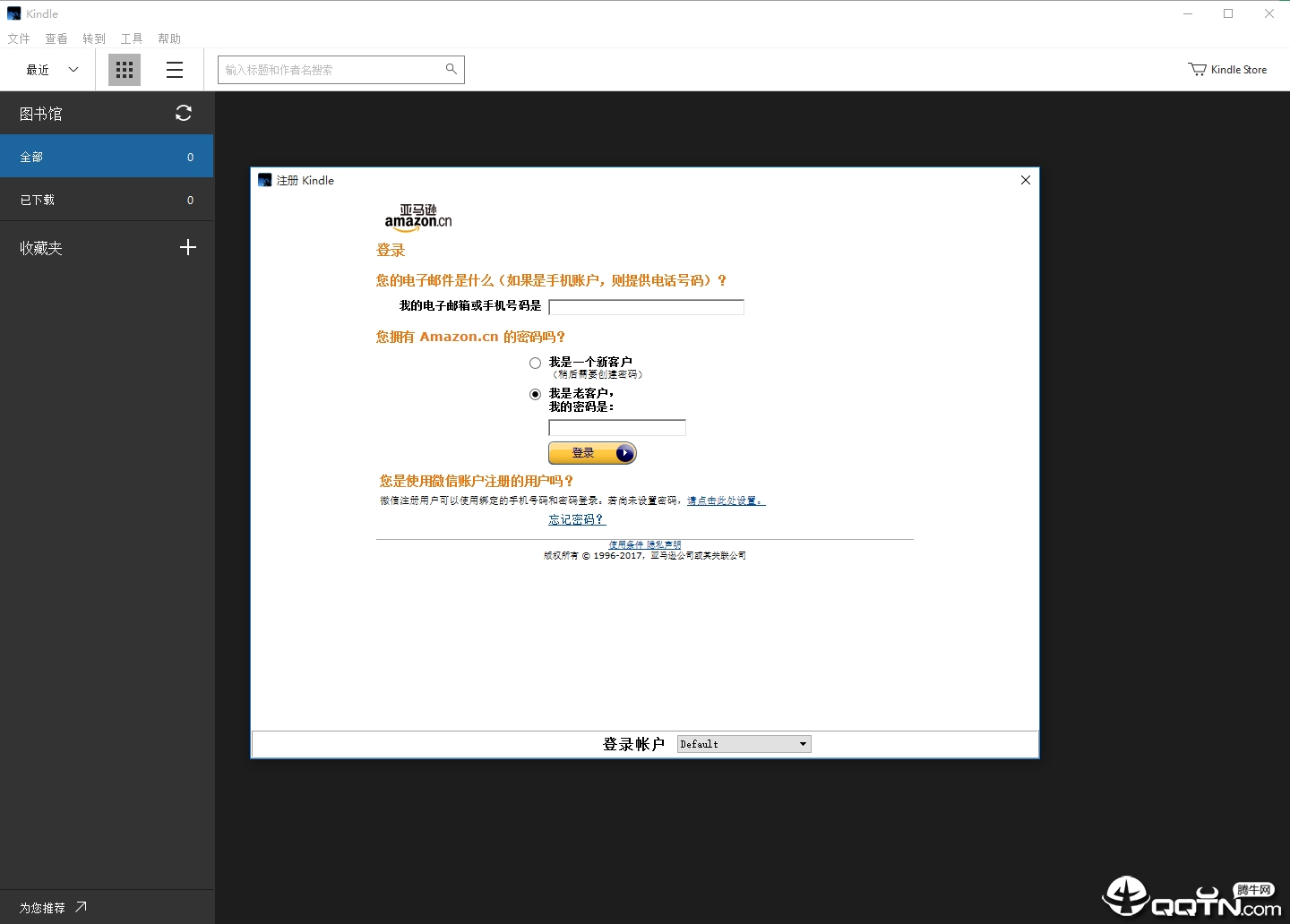The width and height of the screenshot is (1290, 924).
Task: Select 我是老客户 radio option
Action: coord(535,394)
